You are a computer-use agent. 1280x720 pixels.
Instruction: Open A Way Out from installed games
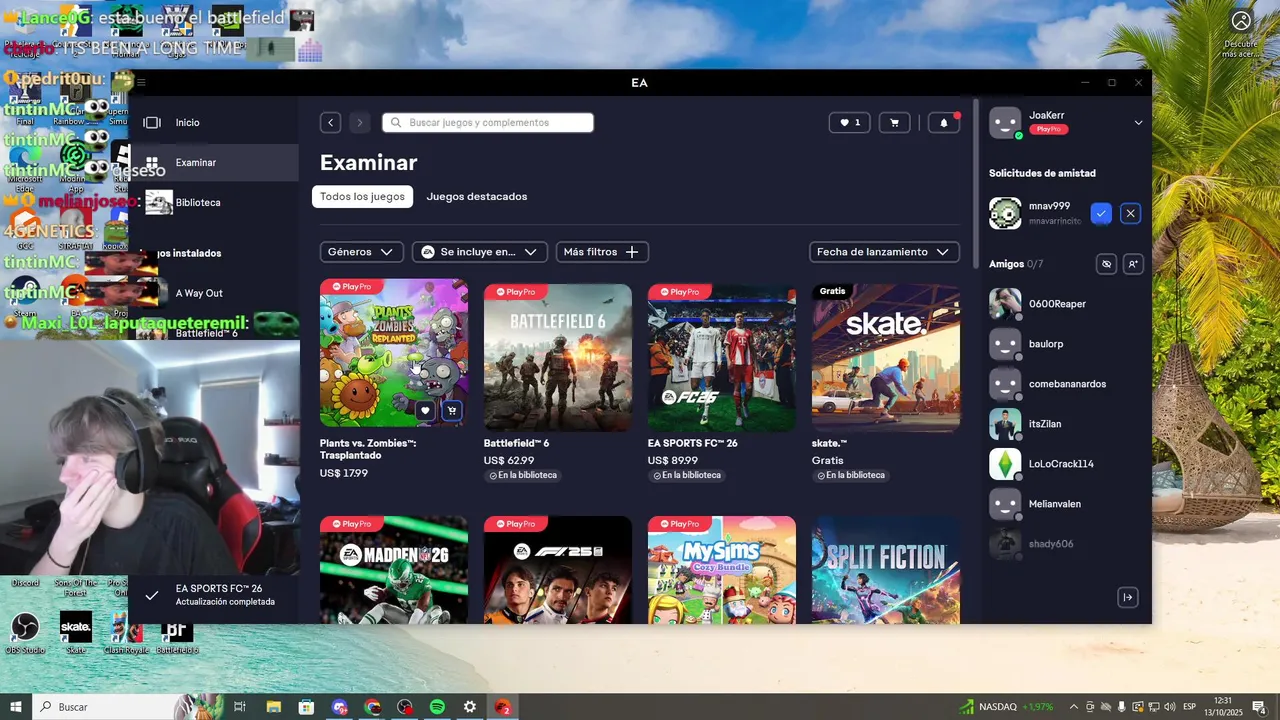(x=214, y=293)
